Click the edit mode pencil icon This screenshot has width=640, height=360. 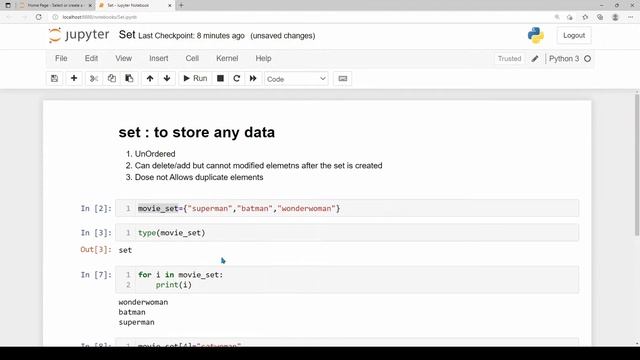tap(535, 59)
